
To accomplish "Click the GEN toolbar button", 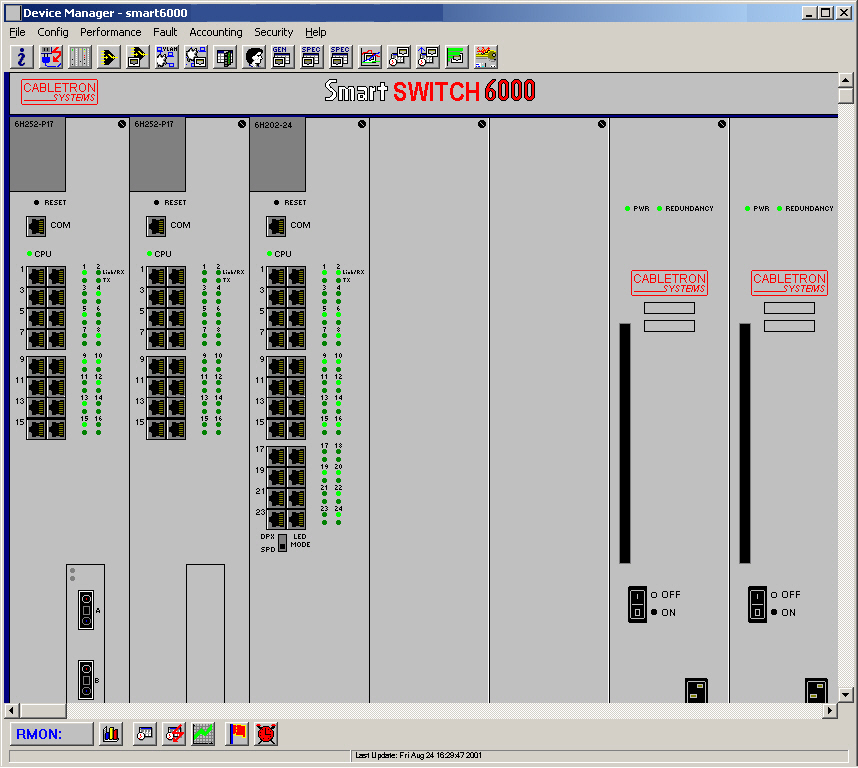I will 282,57.
